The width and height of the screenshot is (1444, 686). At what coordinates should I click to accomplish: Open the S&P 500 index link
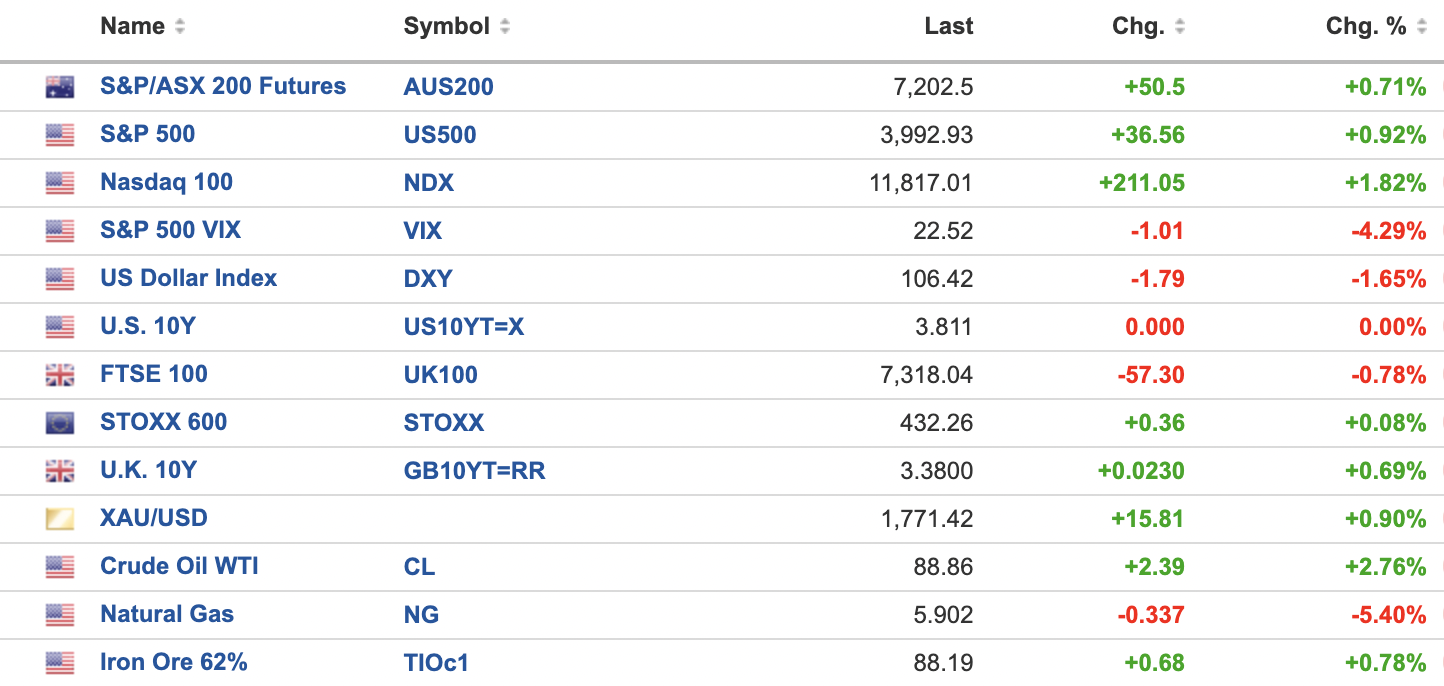coord(147,134)
